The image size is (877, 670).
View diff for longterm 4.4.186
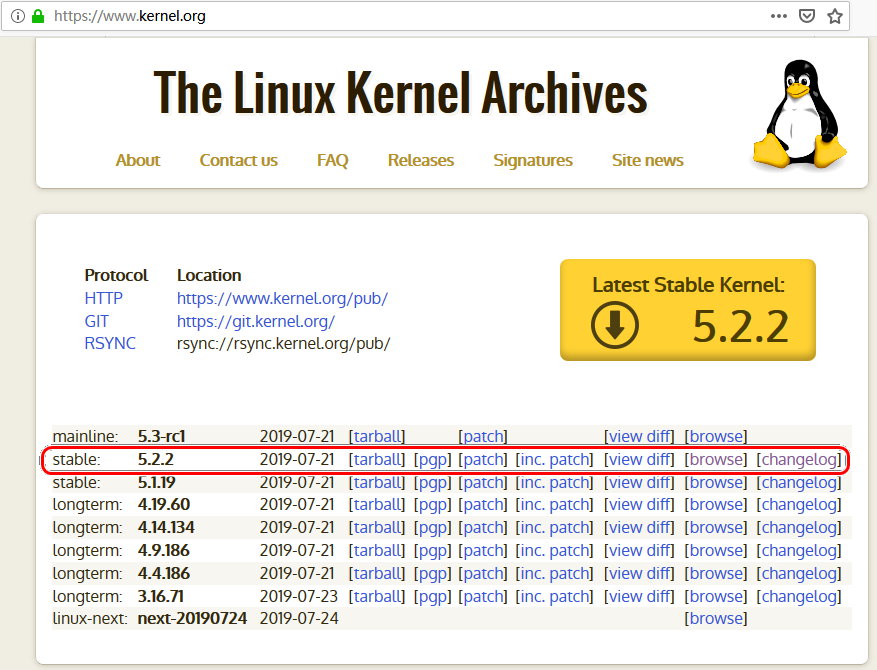[x=639, y=573]
